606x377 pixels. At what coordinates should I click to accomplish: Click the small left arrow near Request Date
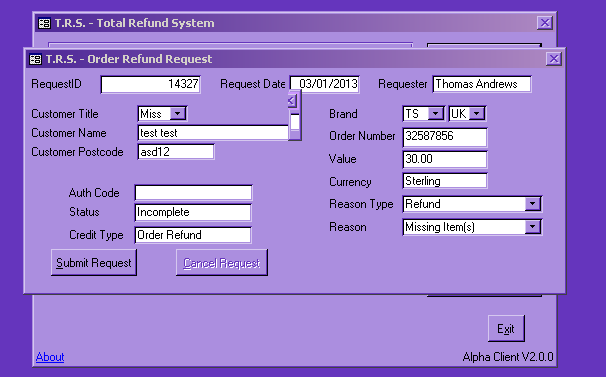[x=293, y=101]
